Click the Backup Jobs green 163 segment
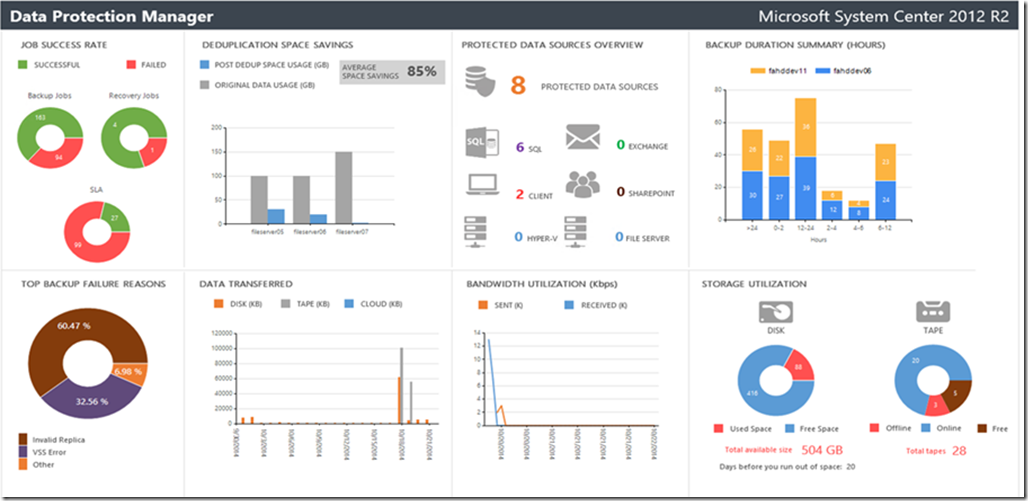Image resolution: width=1028 pixels, height=501 pixels. click(39, 119)
